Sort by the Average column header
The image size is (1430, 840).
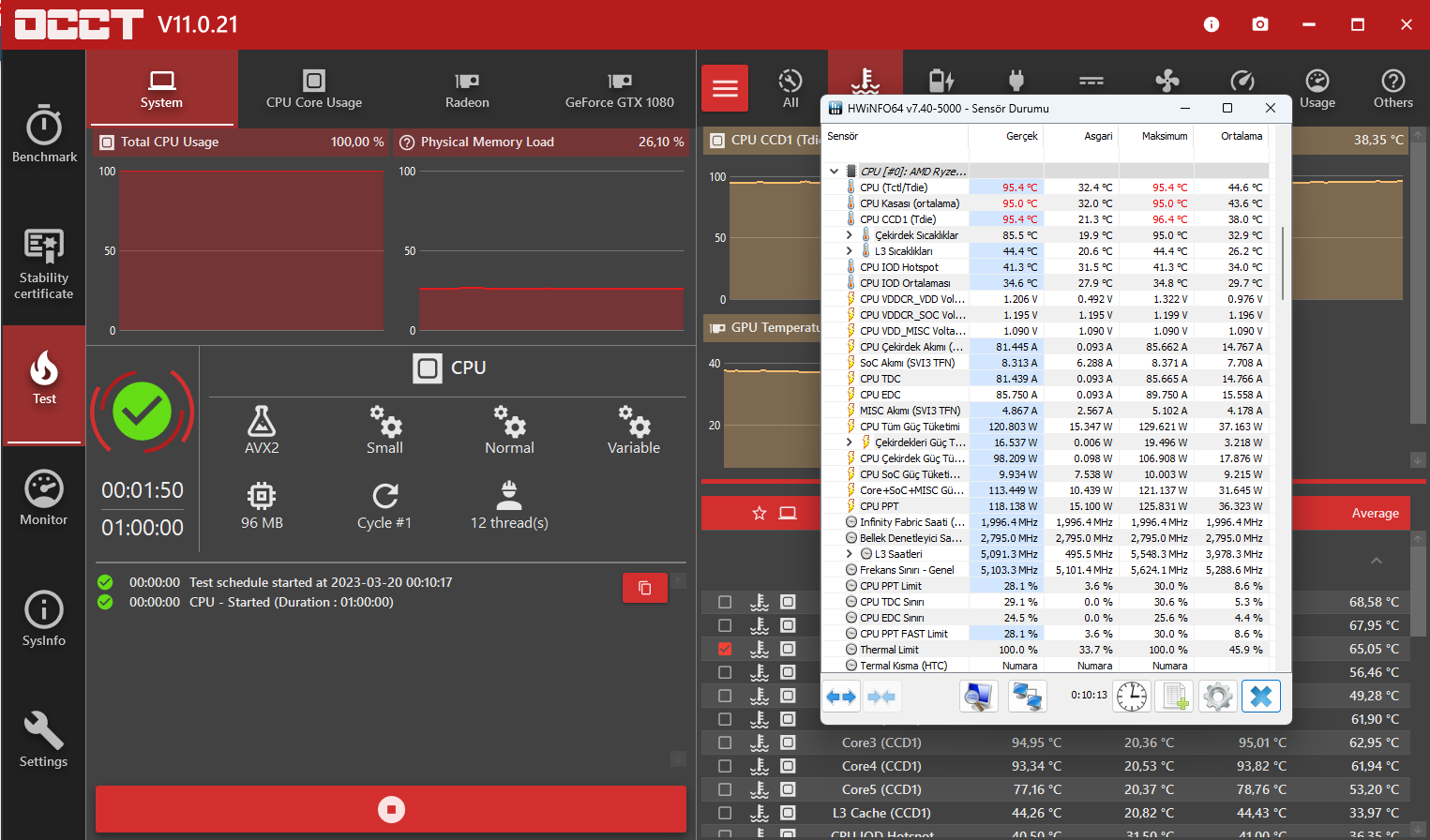pos(1375,513)
